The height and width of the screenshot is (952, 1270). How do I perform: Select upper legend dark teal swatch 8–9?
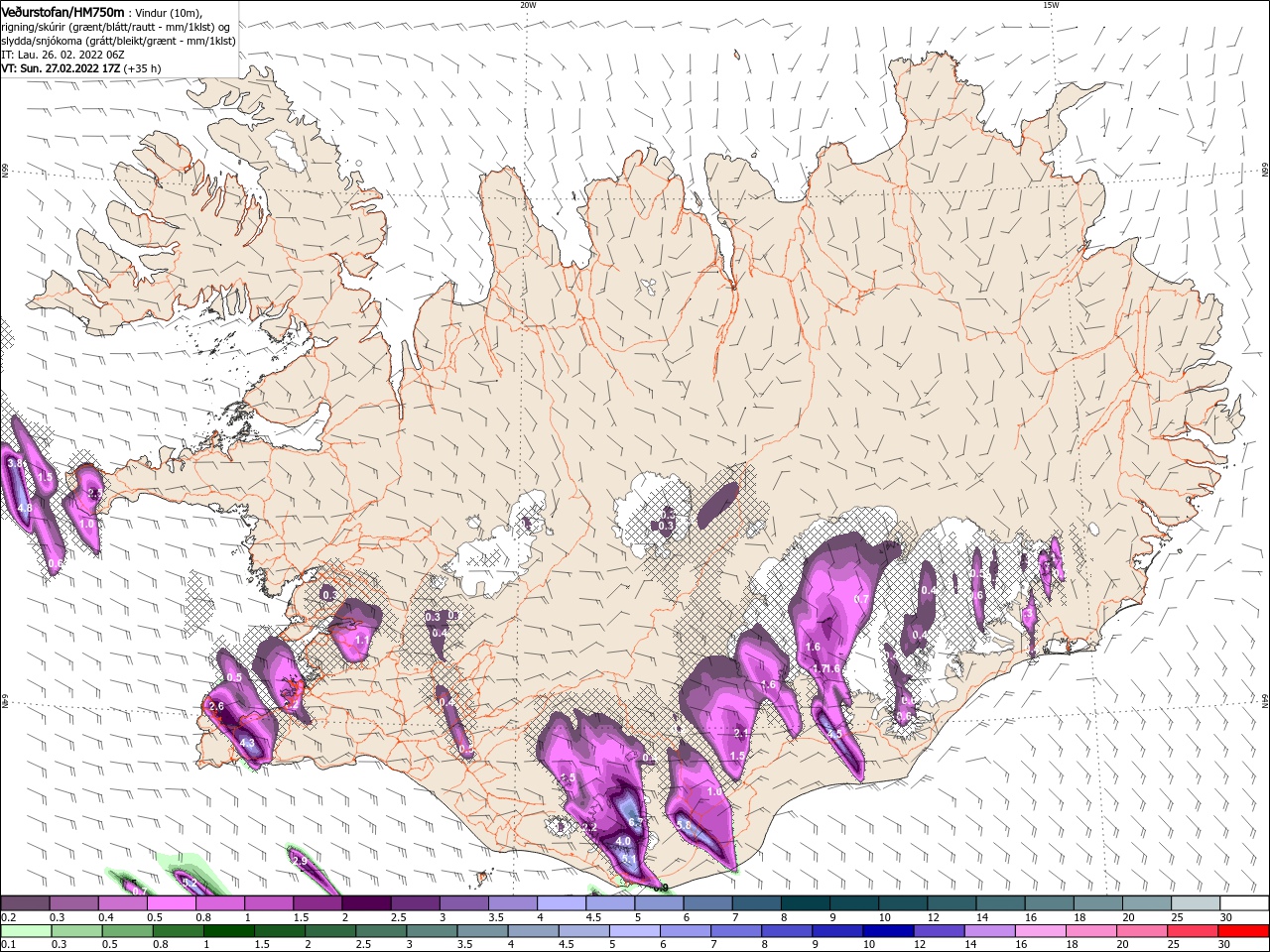tap(806, 903)
